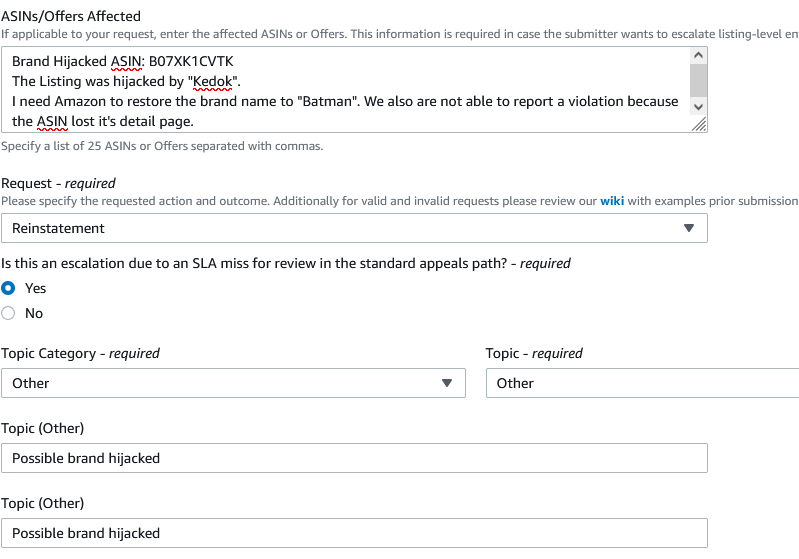Open the Reinstatement request dropdown
The height and width of the screenshot is (559, 799).
(x=354, y=228)
